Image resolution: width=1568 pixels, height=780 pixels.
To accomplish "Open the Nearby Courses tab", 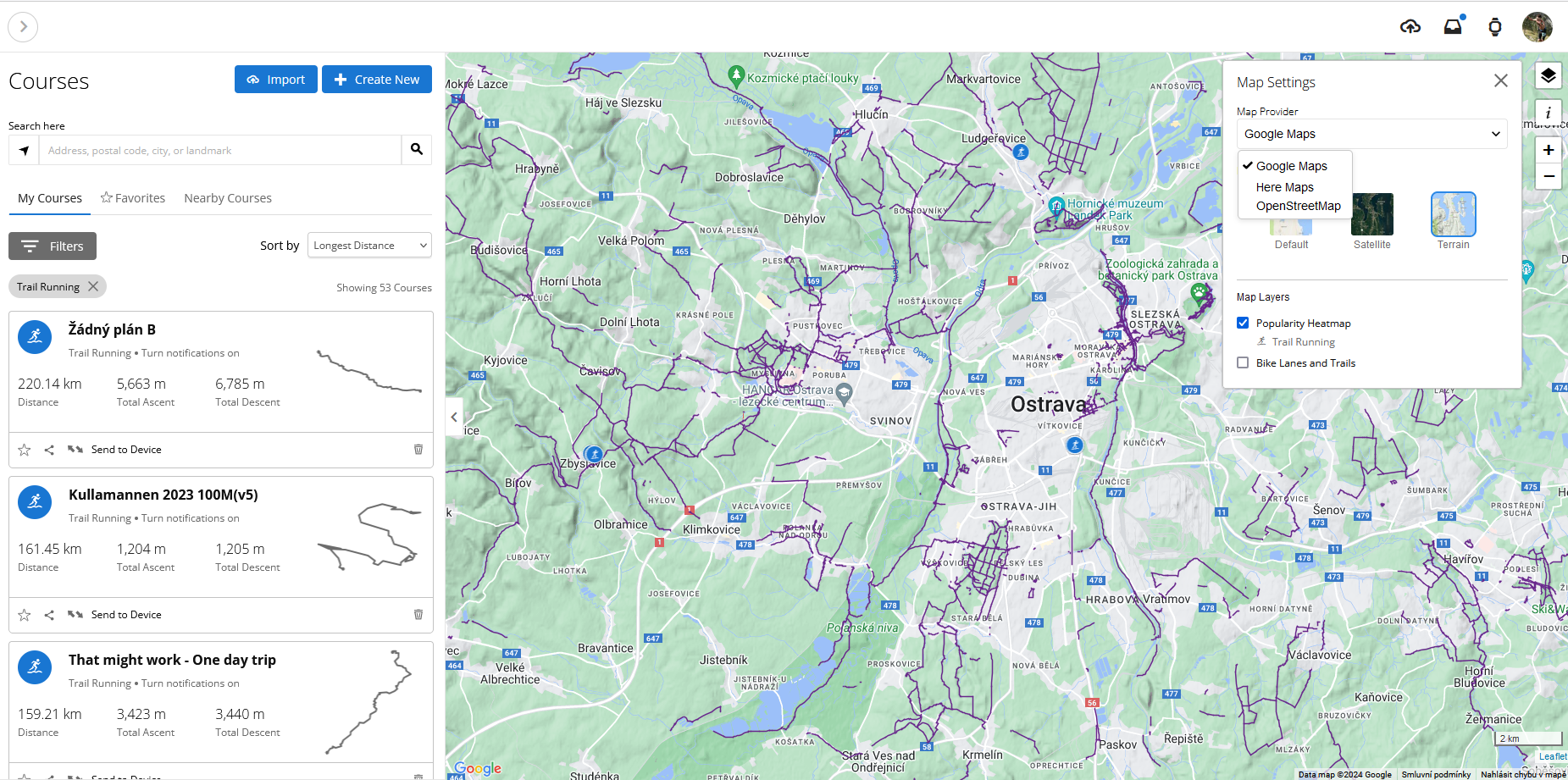I will click(x=227, y=197).
